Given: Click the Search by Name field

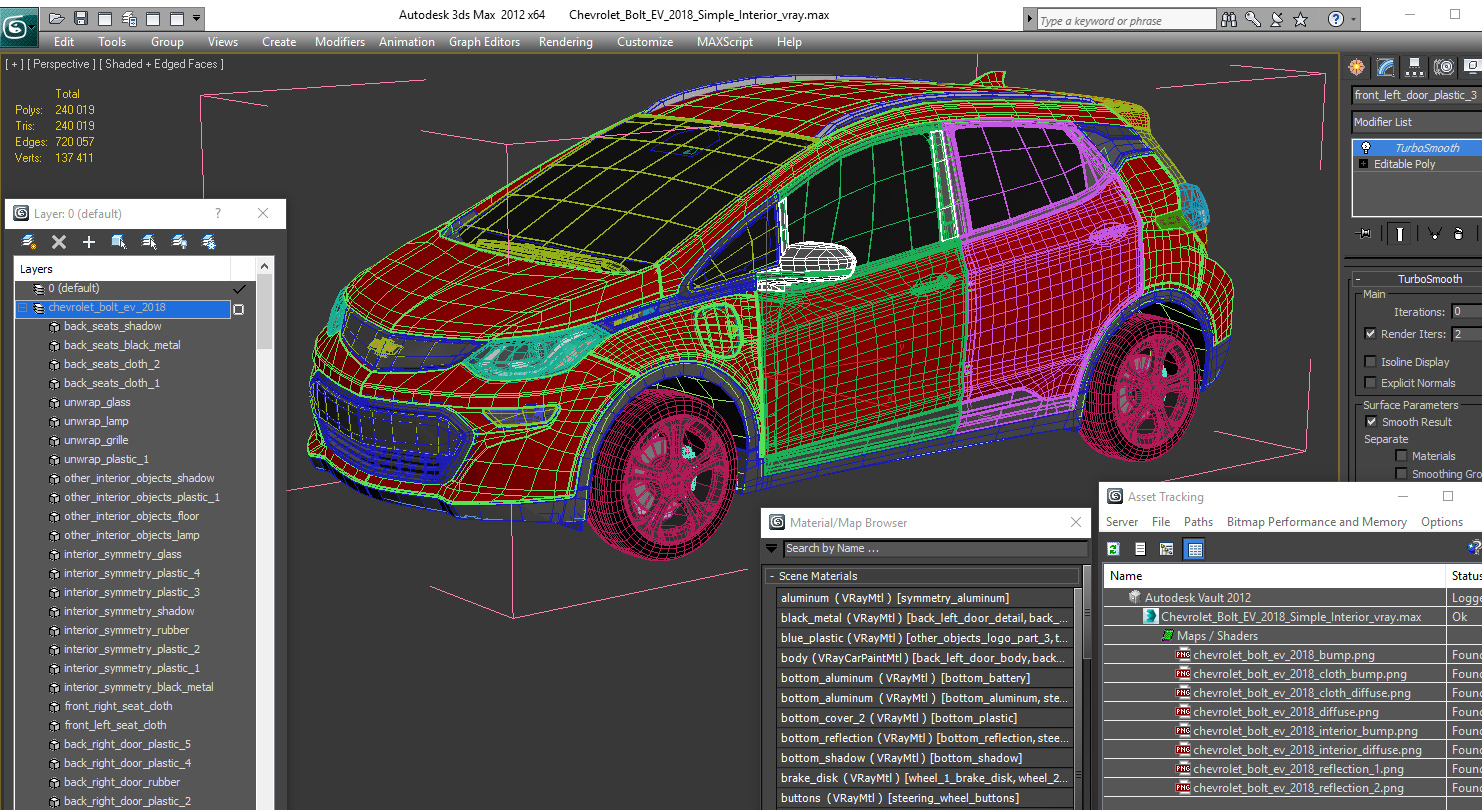Looking at the screenshot, I should tap(935, 549).
